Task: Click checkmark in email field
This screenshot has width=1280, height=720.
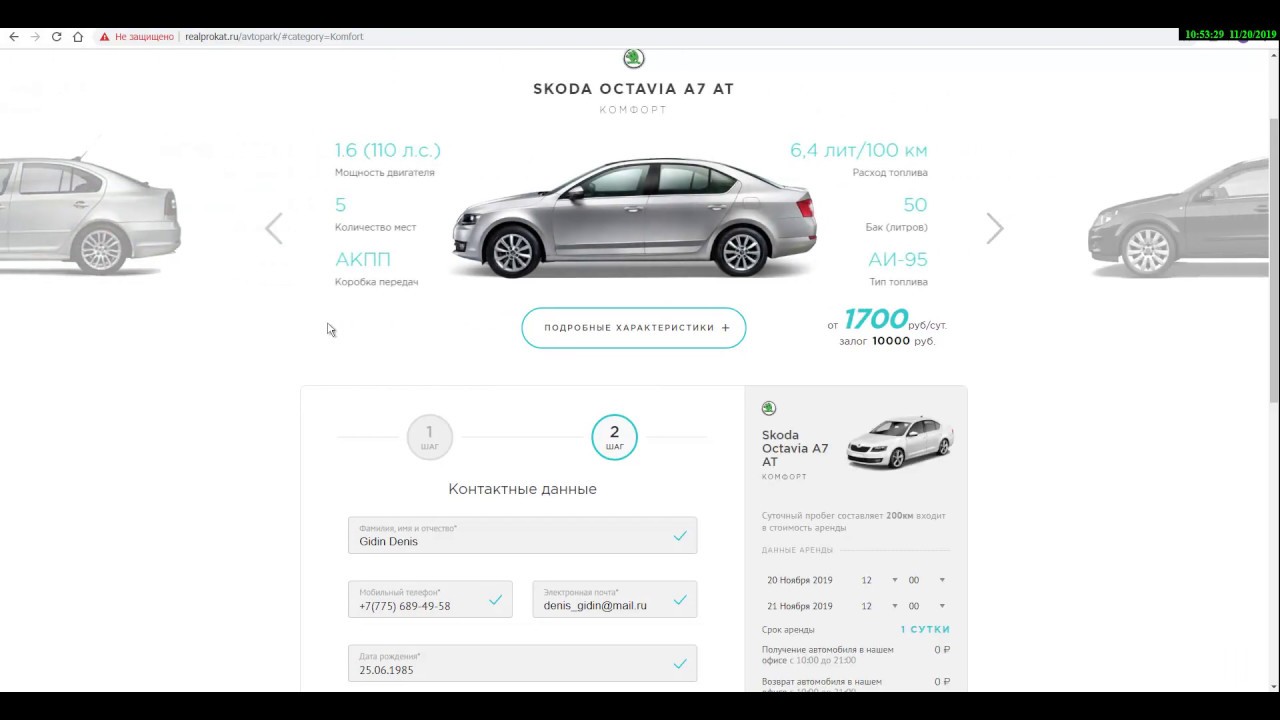Action: point(680,600)
